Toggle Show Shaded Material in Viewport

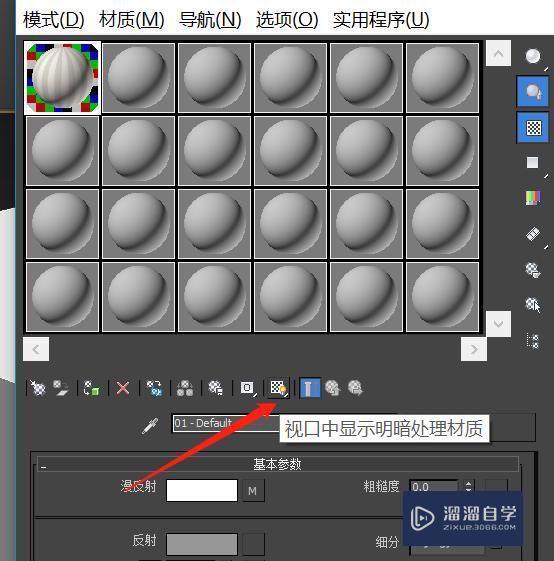[x=278, y=388]
